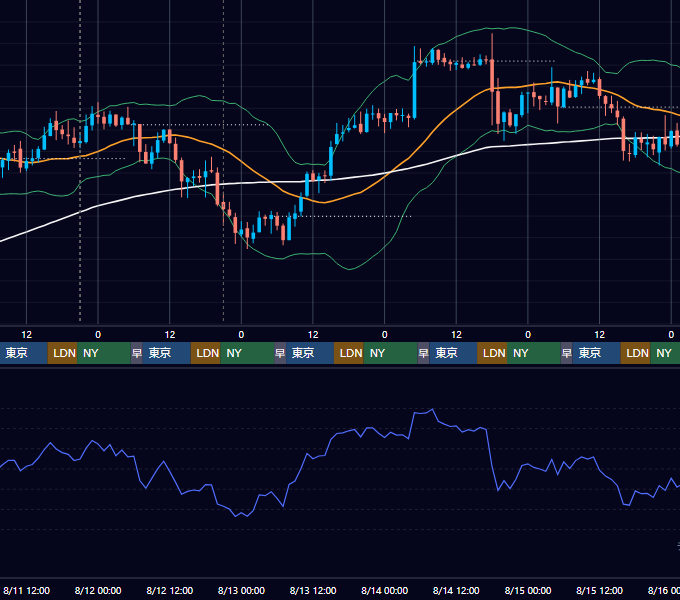
Task: Click the 8/11 12:00 date label
Action: point(26,590)
